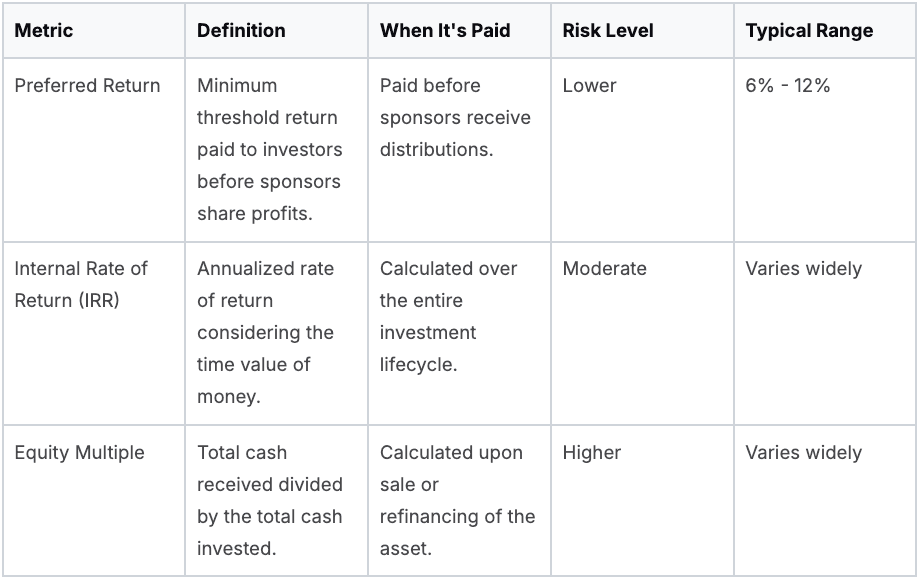Select the Moderate risk level cell
Viewport: 922px width, 582px height.
coord(604,268)
